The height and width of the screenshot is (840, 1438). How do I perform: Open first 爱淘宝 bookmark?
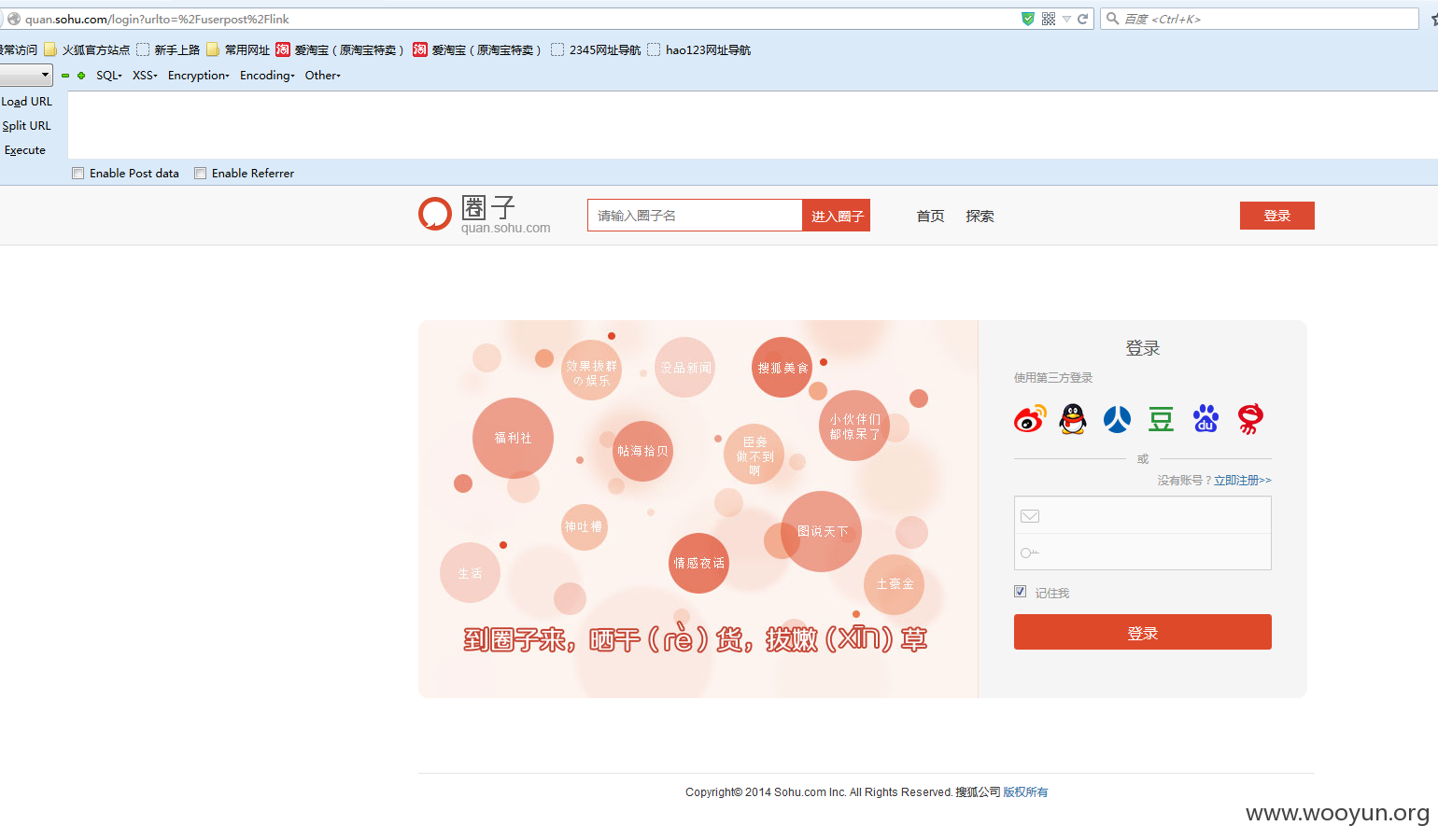click(x=340, y=49)
